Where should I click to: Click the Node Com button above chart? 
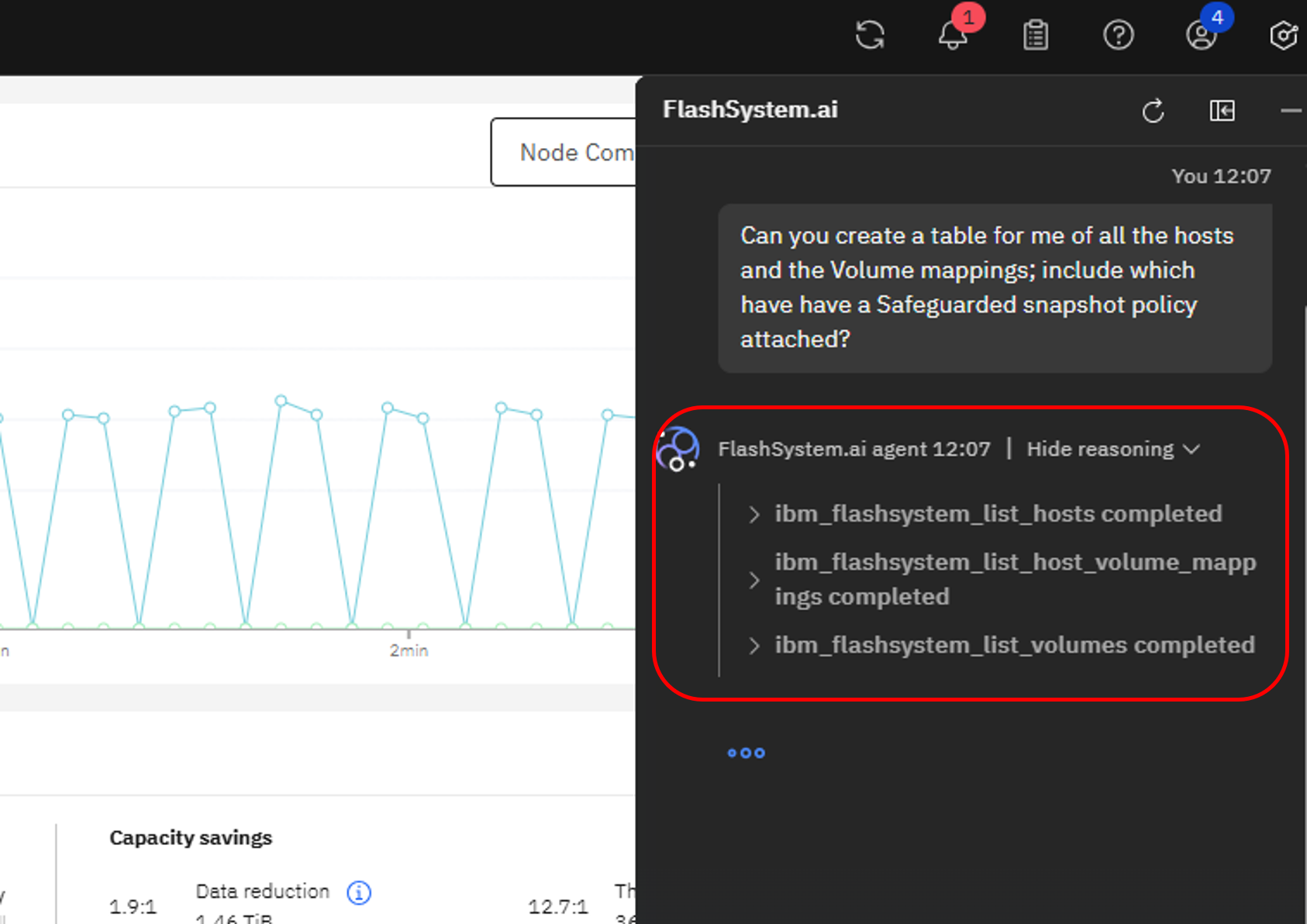click(564, 152)
